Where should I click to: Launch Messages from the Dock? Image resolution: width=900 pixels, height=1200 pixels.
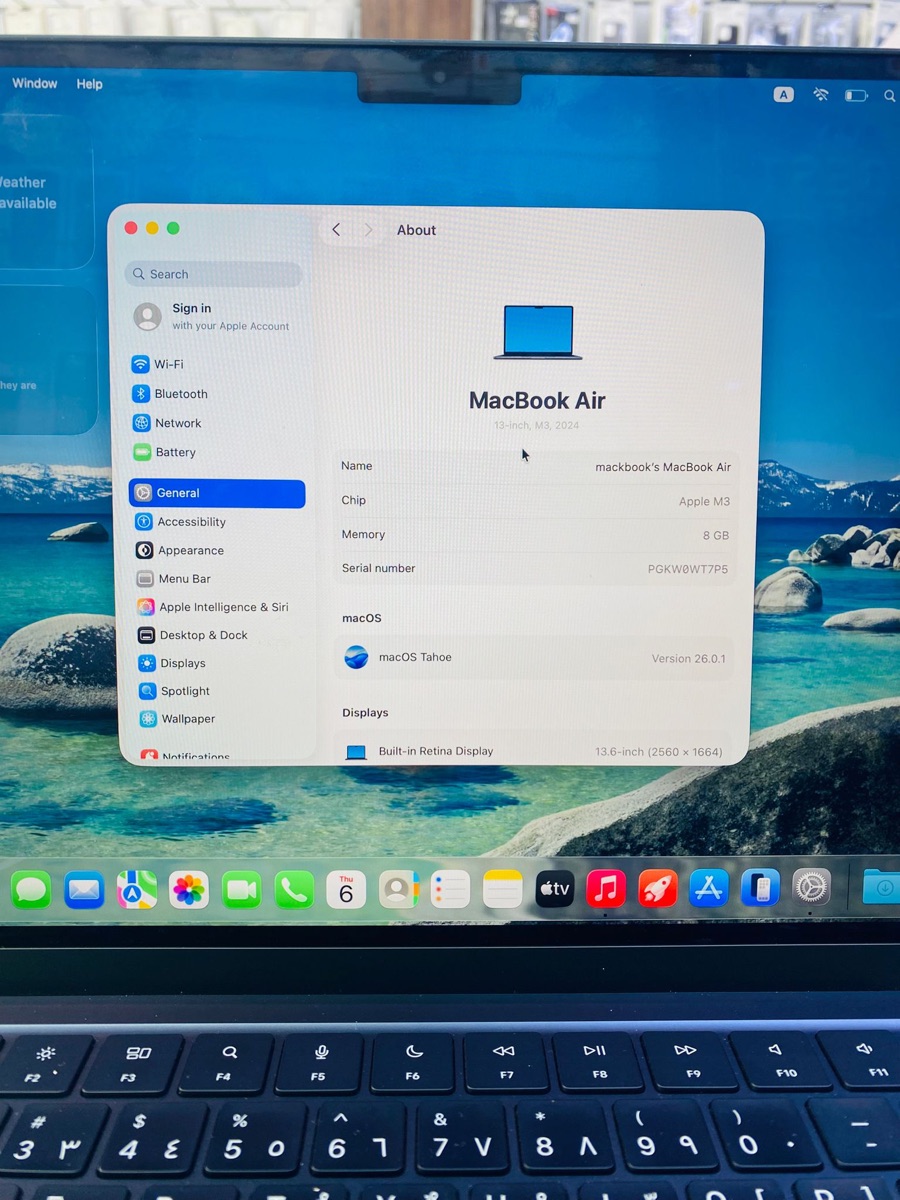(31, 889)
